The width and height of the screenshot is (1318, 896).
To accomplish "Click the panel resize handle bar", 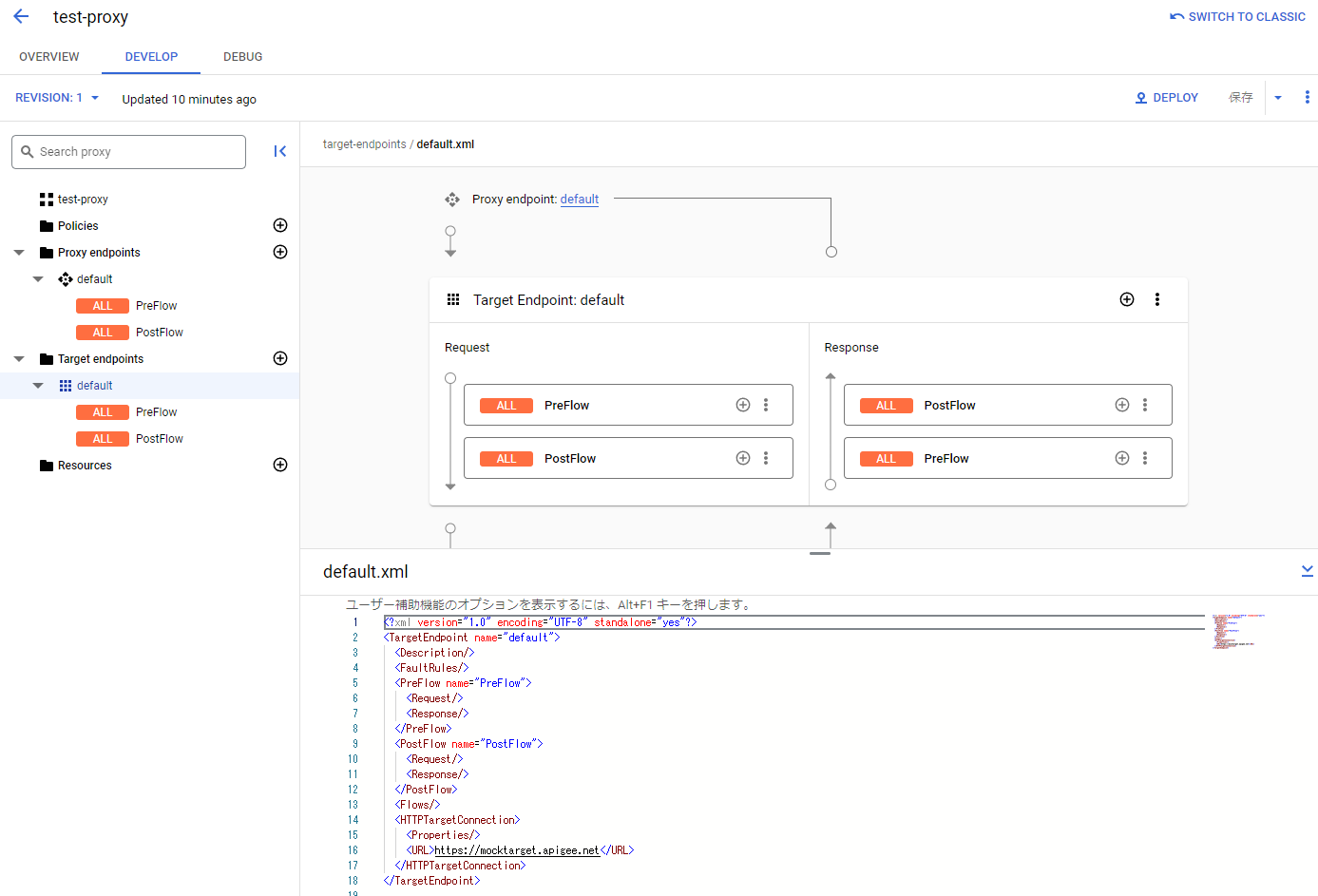I will pos(820,553).
